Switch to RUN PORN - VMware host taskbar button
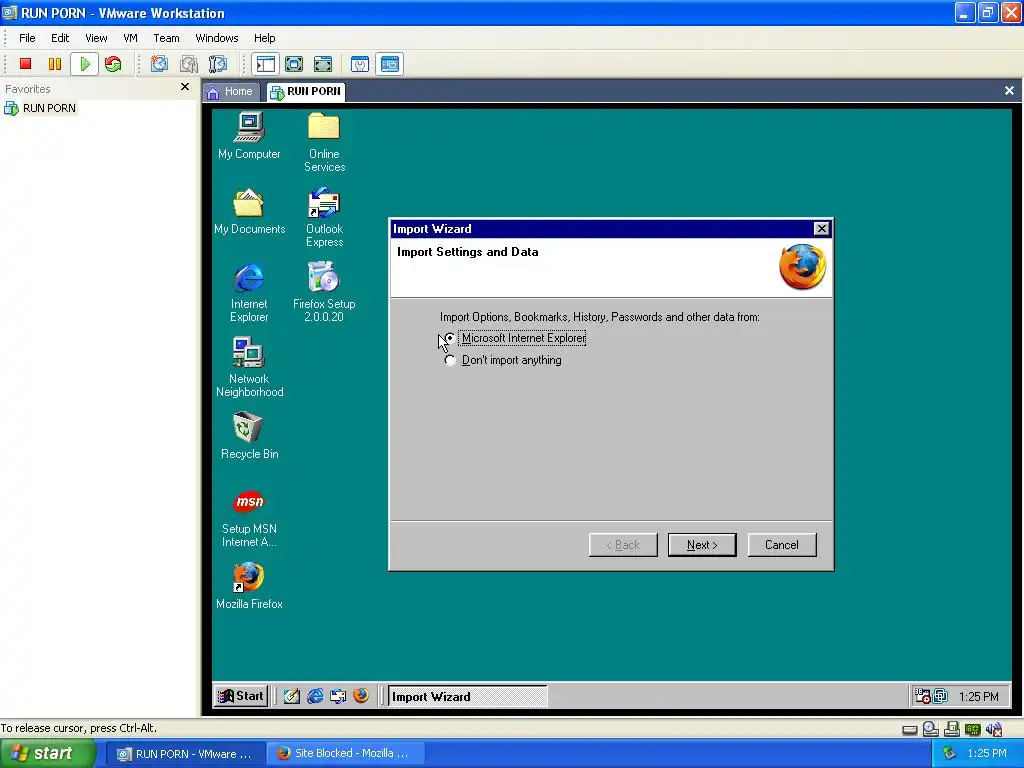The height and width of the screenshot is (768, 1024). pos(185,754)
